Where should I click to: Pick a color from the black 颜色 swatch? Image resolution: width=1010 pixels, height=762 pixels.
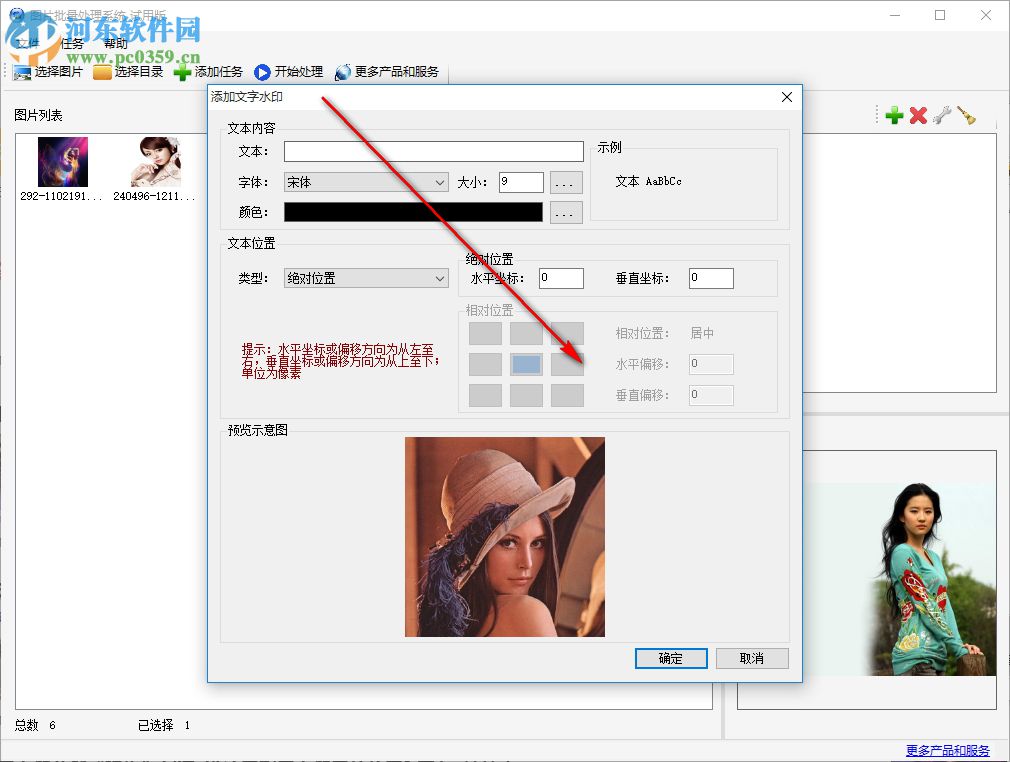[417, 212]
